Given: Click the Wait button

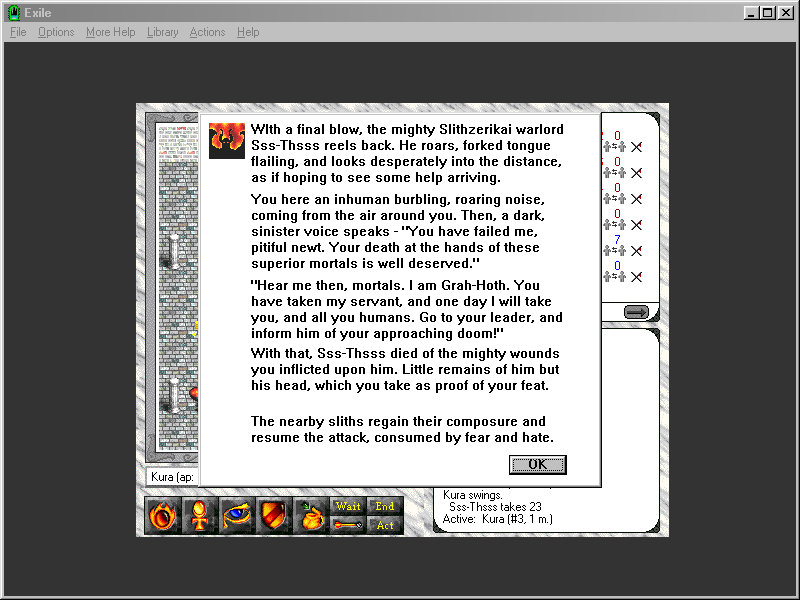Looking at the screenshot, I should (x=348, y=506).
